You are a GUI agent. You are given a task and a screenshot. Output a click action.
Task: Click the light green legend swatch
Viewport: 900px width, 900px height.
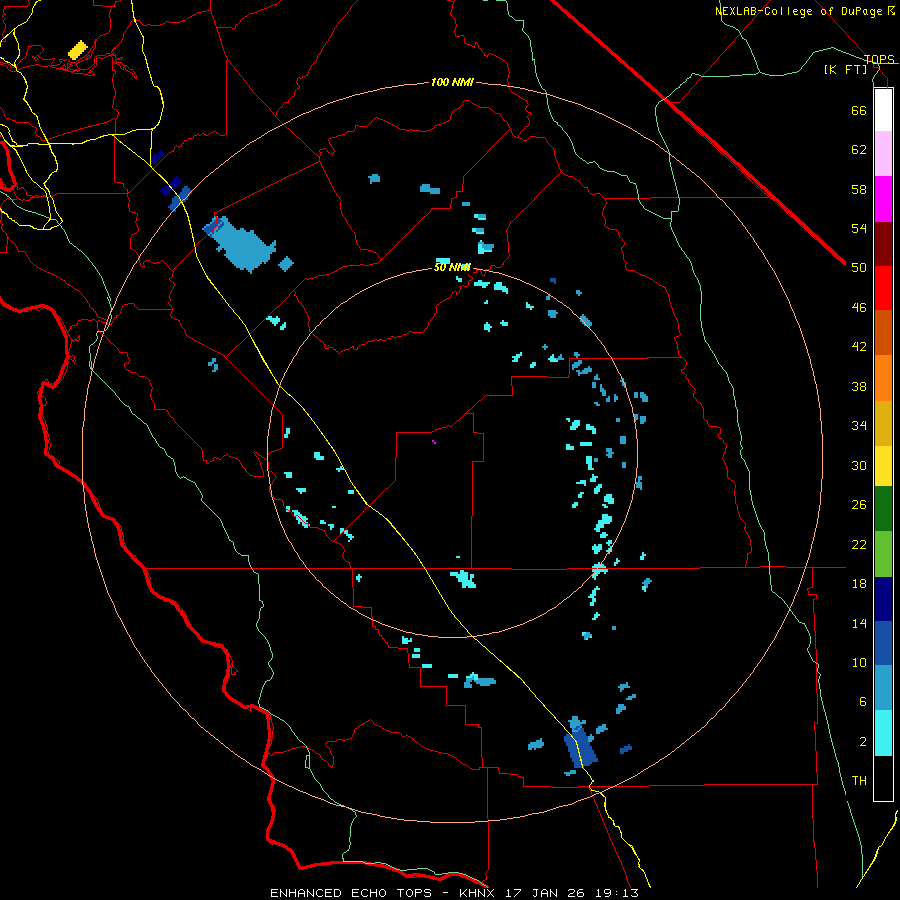coord(883,554)
